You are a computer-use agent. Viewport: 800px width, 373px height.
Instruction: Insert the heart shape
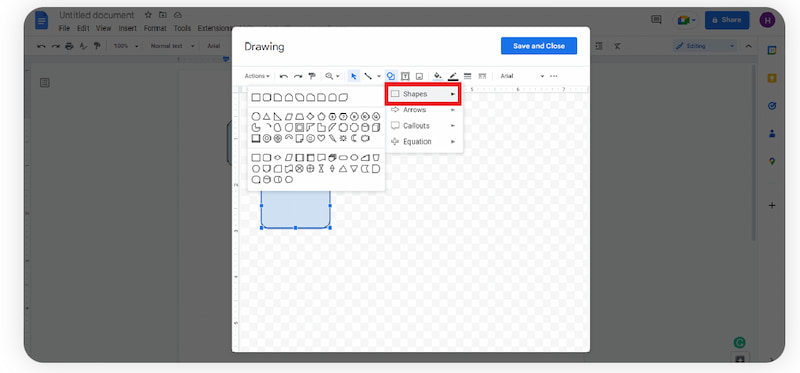pos(321,138)
